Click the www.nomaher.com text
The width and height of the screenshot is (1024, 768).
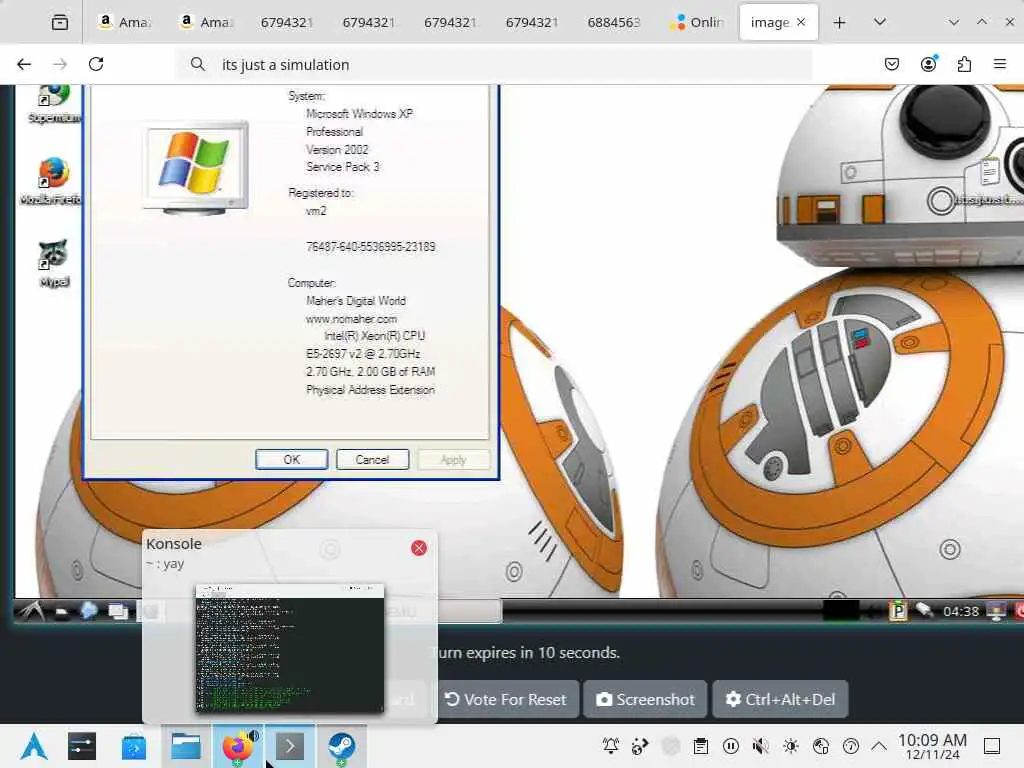351,319
